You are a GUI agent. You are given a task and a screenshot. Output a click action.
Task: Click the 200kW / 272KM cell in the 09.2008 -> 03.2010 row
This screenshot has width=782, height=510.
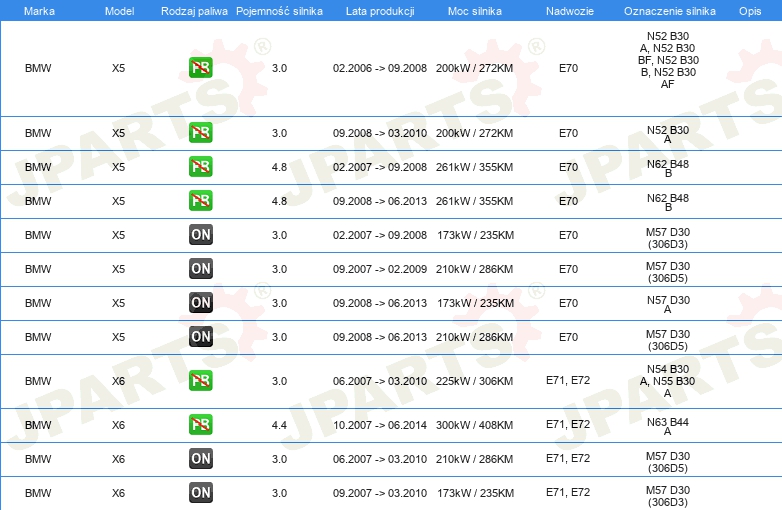pyautogui.click(x=474, y=133)
